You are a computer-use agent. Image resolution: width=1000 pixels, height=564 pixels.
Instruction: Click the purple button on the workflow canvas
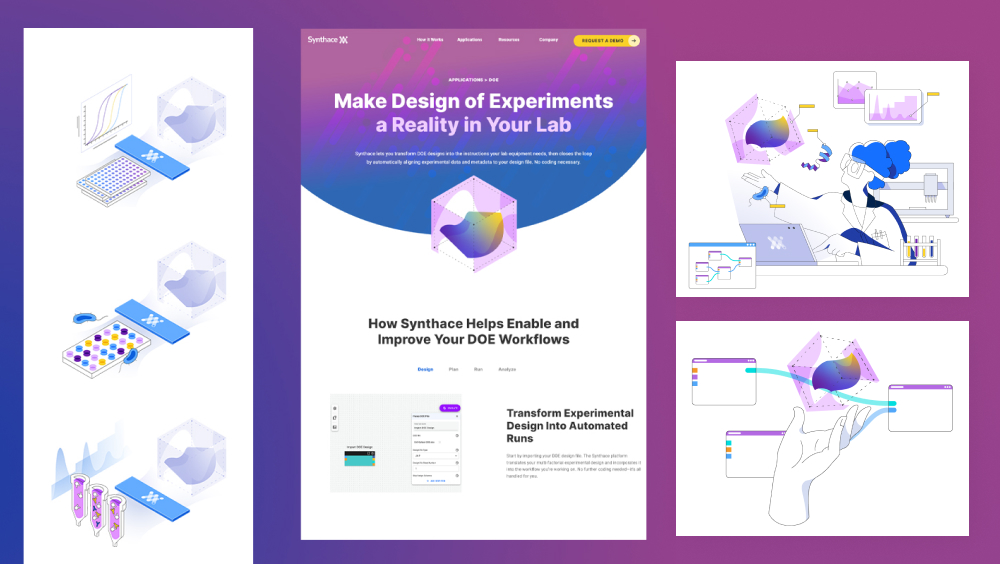click(x=450, y=408)
